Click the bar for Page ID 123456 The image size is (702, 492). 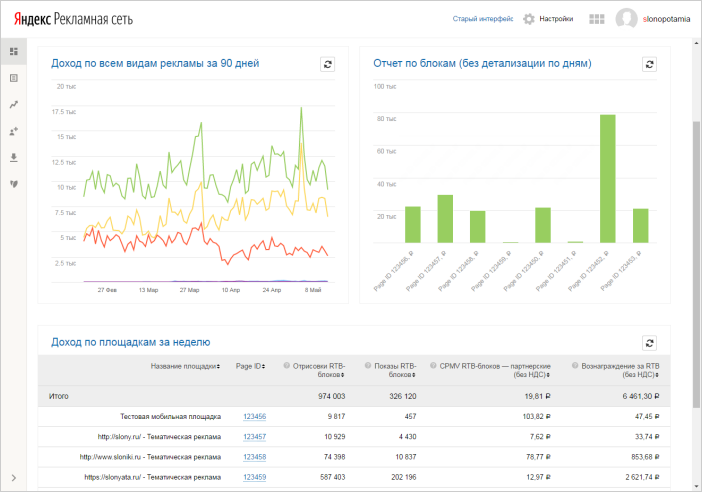(x=413, y=225)
